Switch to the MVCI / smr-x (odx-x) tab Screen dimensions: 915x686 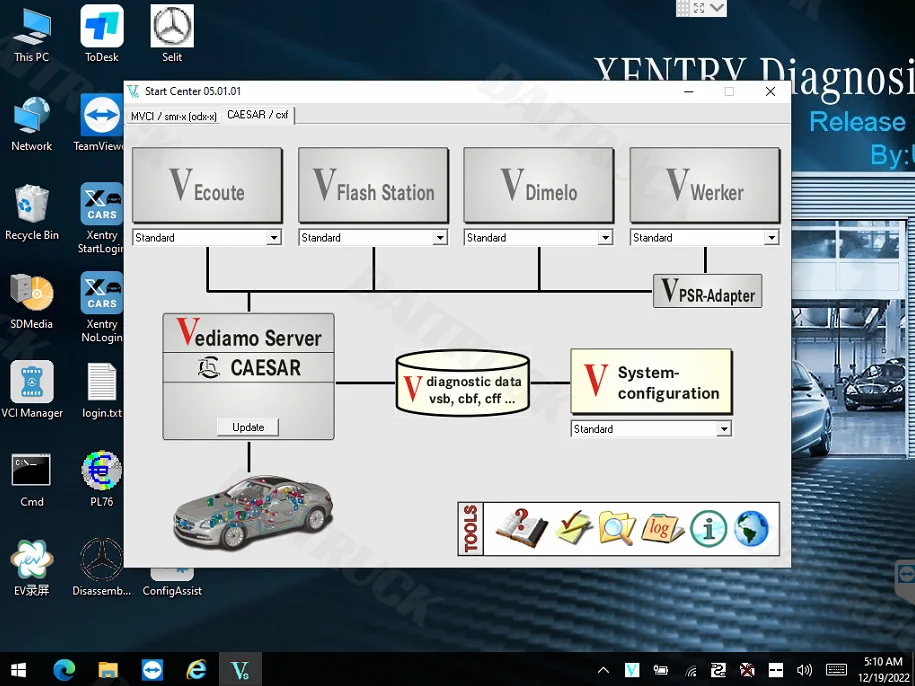173,116
